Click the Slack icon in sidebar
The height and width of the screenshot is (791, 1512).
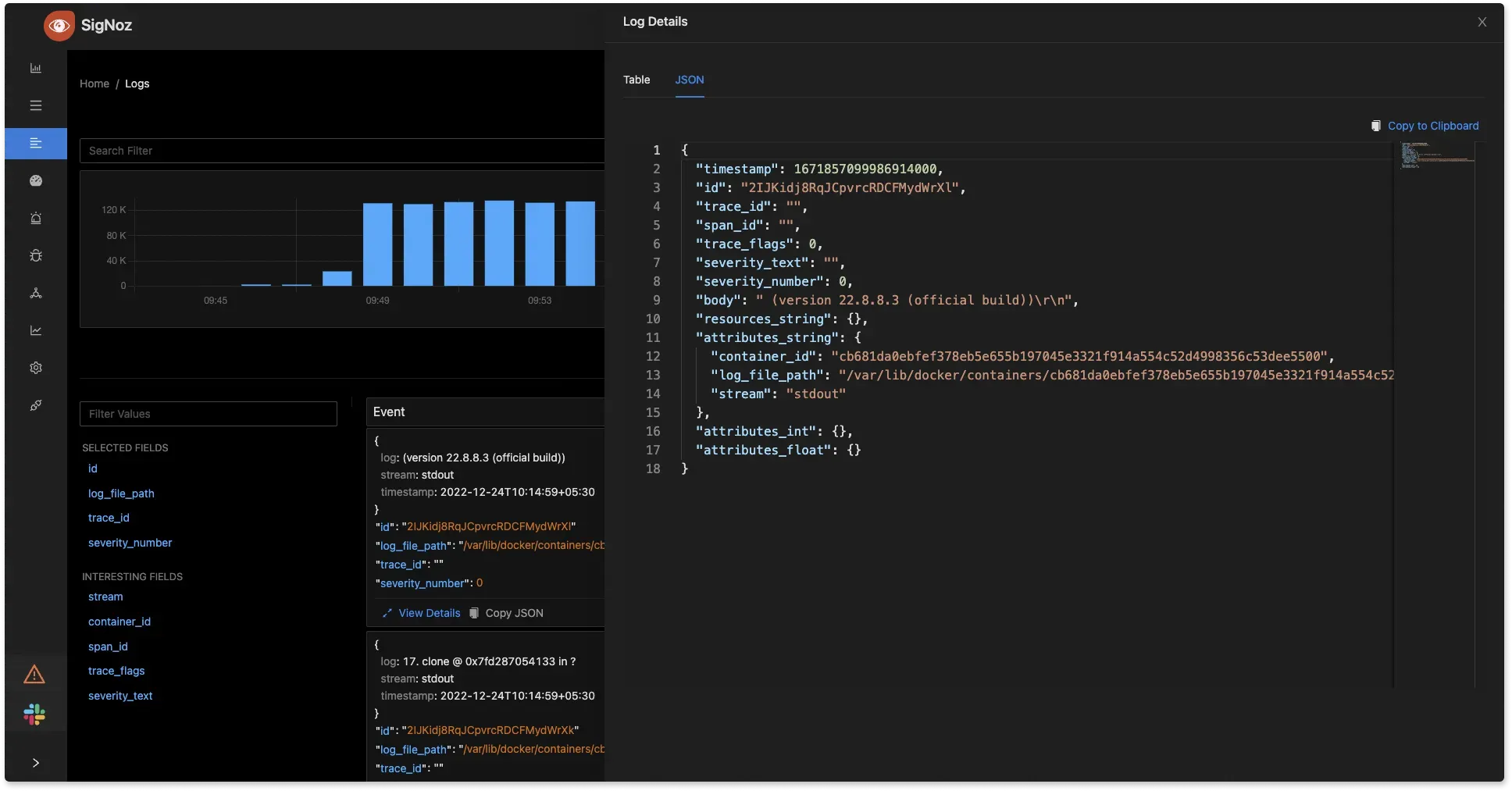click(34, 714)
